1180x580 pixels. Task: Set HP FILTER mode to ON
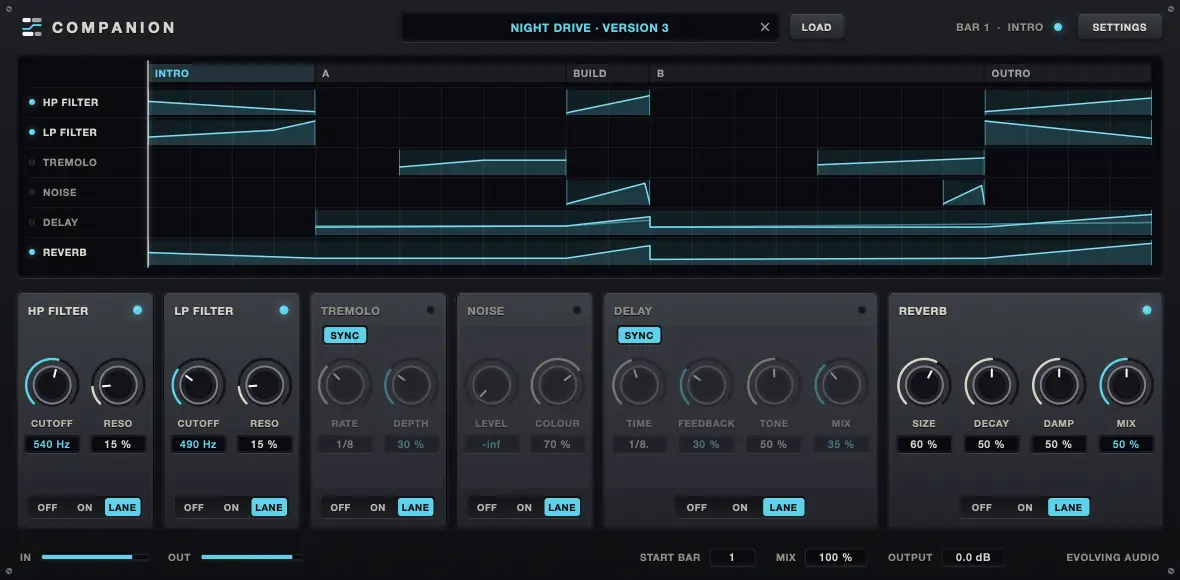tap(85, 508)
